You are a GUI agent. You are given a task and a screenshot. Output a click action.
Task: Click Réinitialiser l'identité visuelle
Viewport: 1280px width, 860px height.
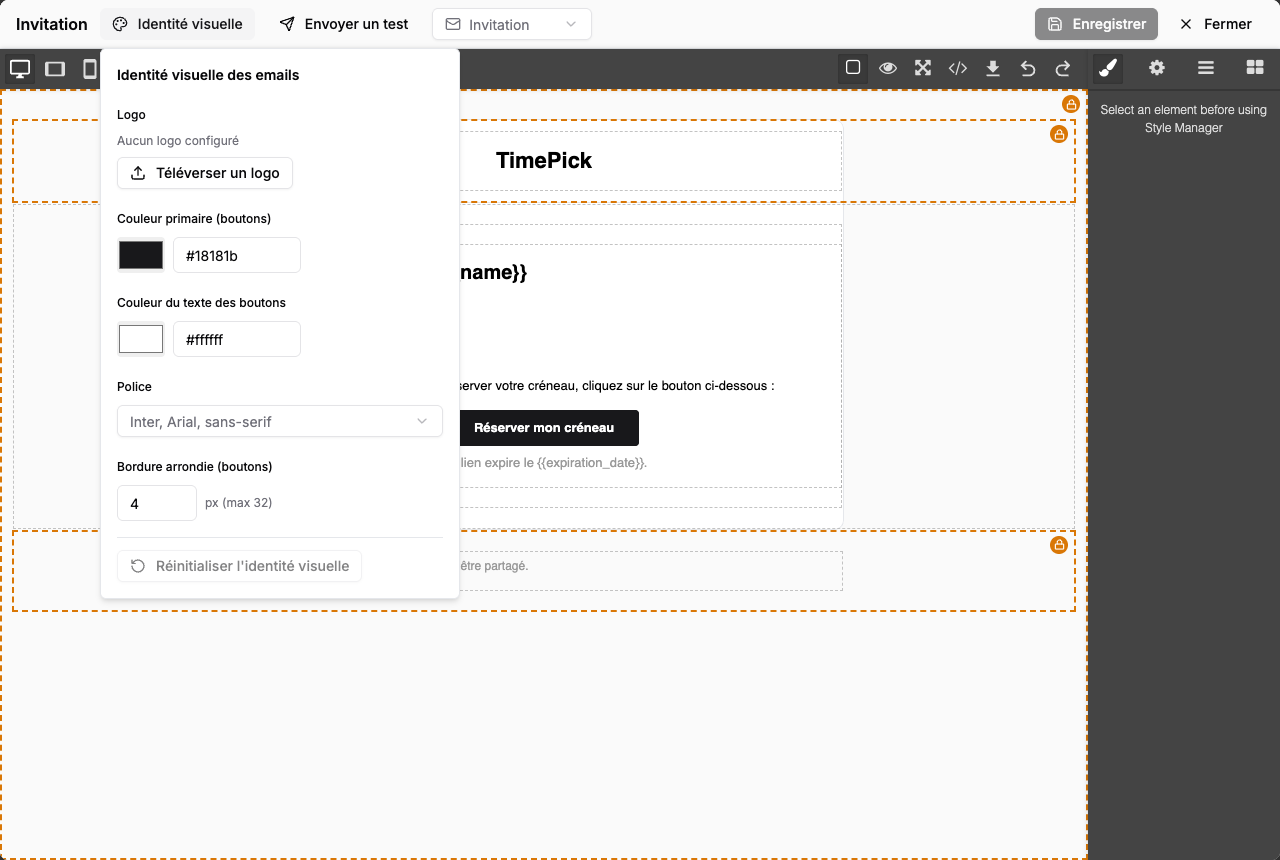pos(239,566)
